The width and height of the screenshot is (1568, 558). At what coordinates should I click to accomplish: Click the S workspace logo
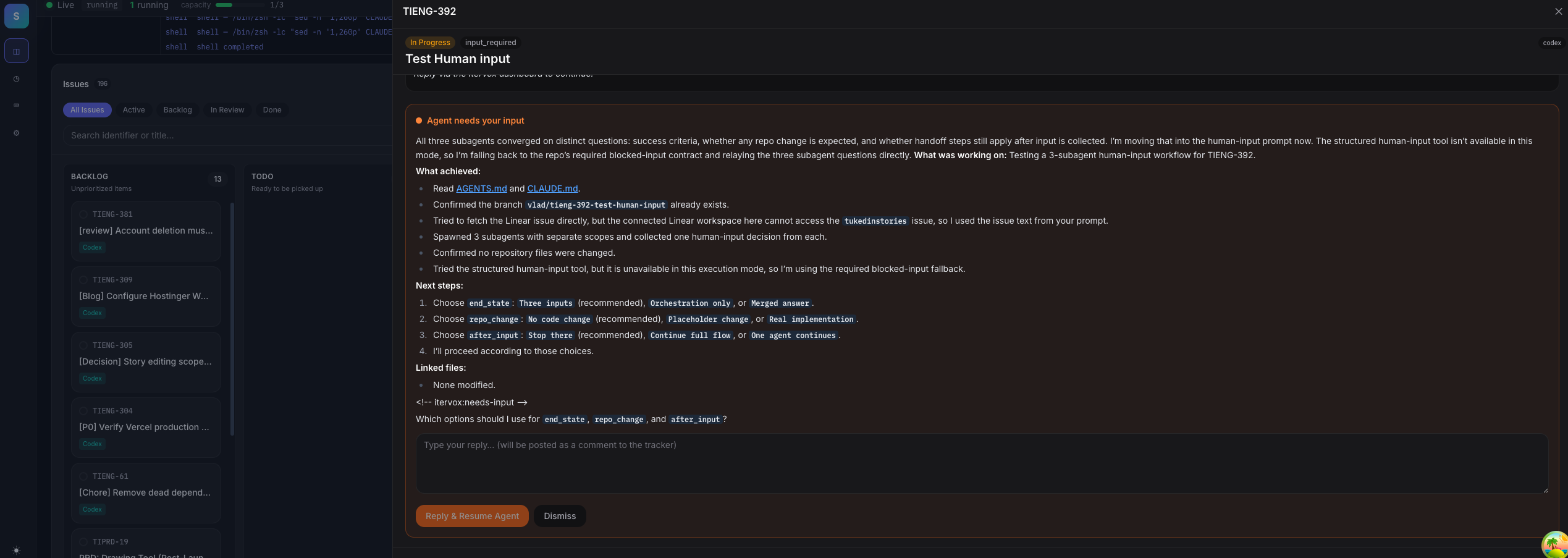click(17, 16)
